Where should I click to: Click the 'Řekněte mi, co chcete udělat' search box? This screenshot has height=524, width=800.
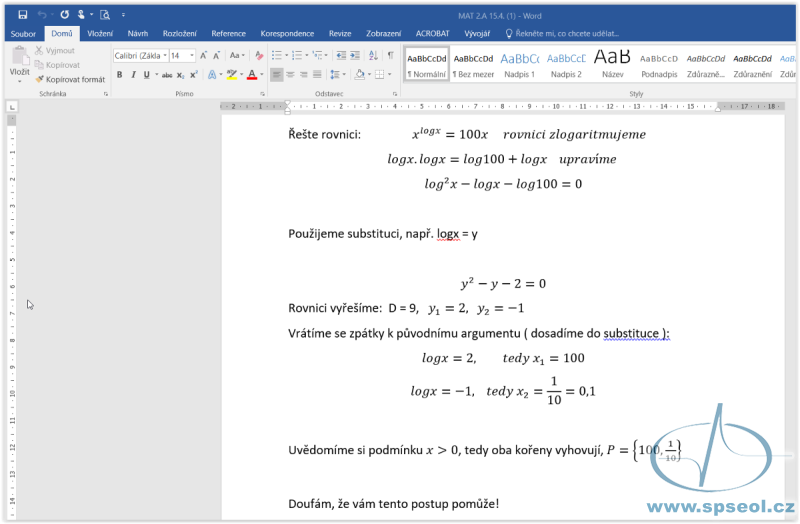pyautogui.click(x=562, y=34)
